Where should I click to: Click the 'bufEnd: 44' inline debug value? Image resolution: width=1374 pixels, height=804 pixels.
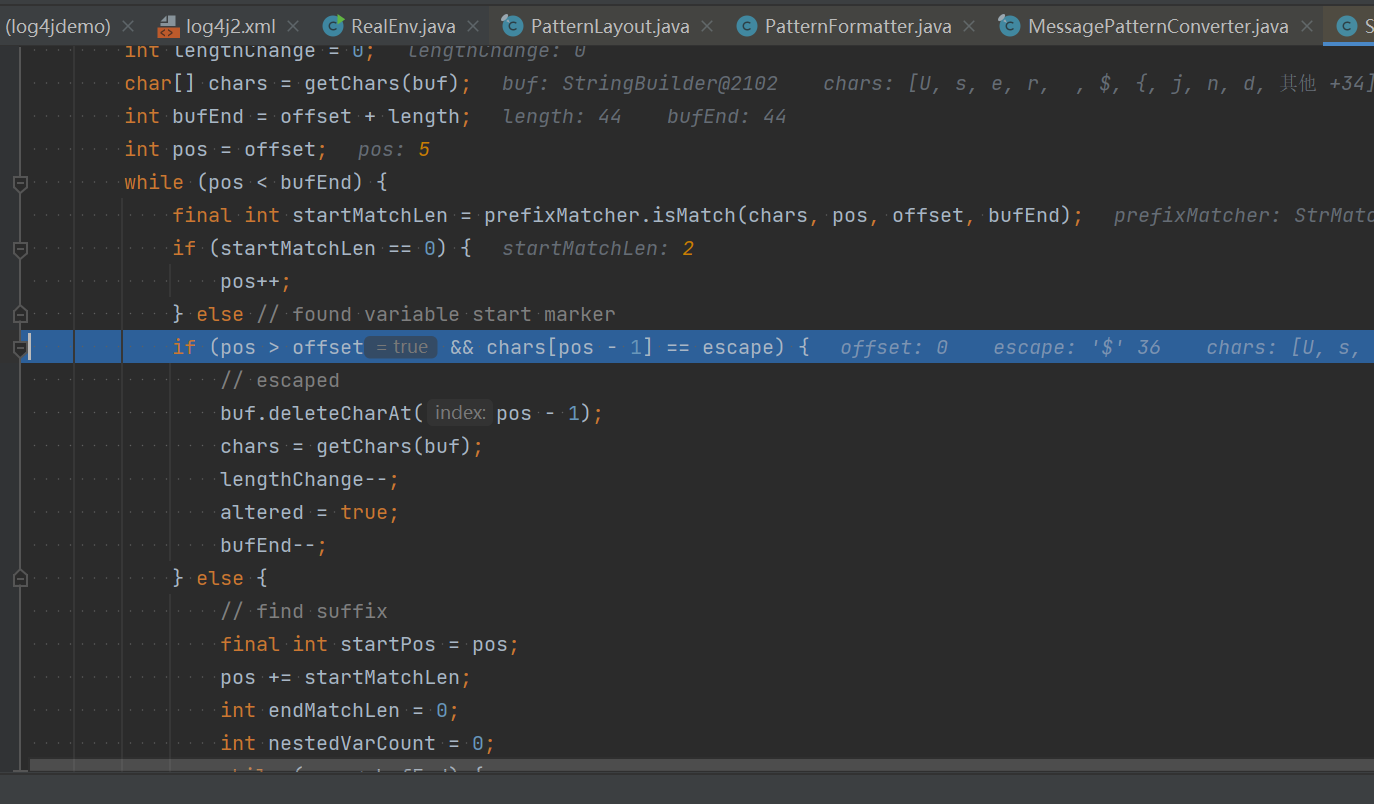coord(727,117)
